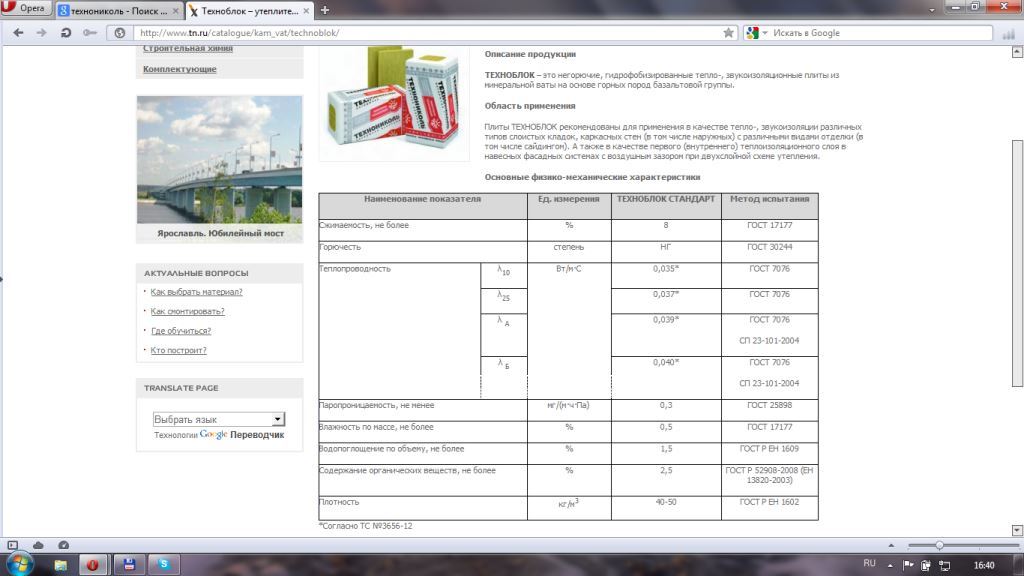Adjust the zoom slider in status bar
The image size is (1024, 576).
pyautogui.click(x=939, y=545)
